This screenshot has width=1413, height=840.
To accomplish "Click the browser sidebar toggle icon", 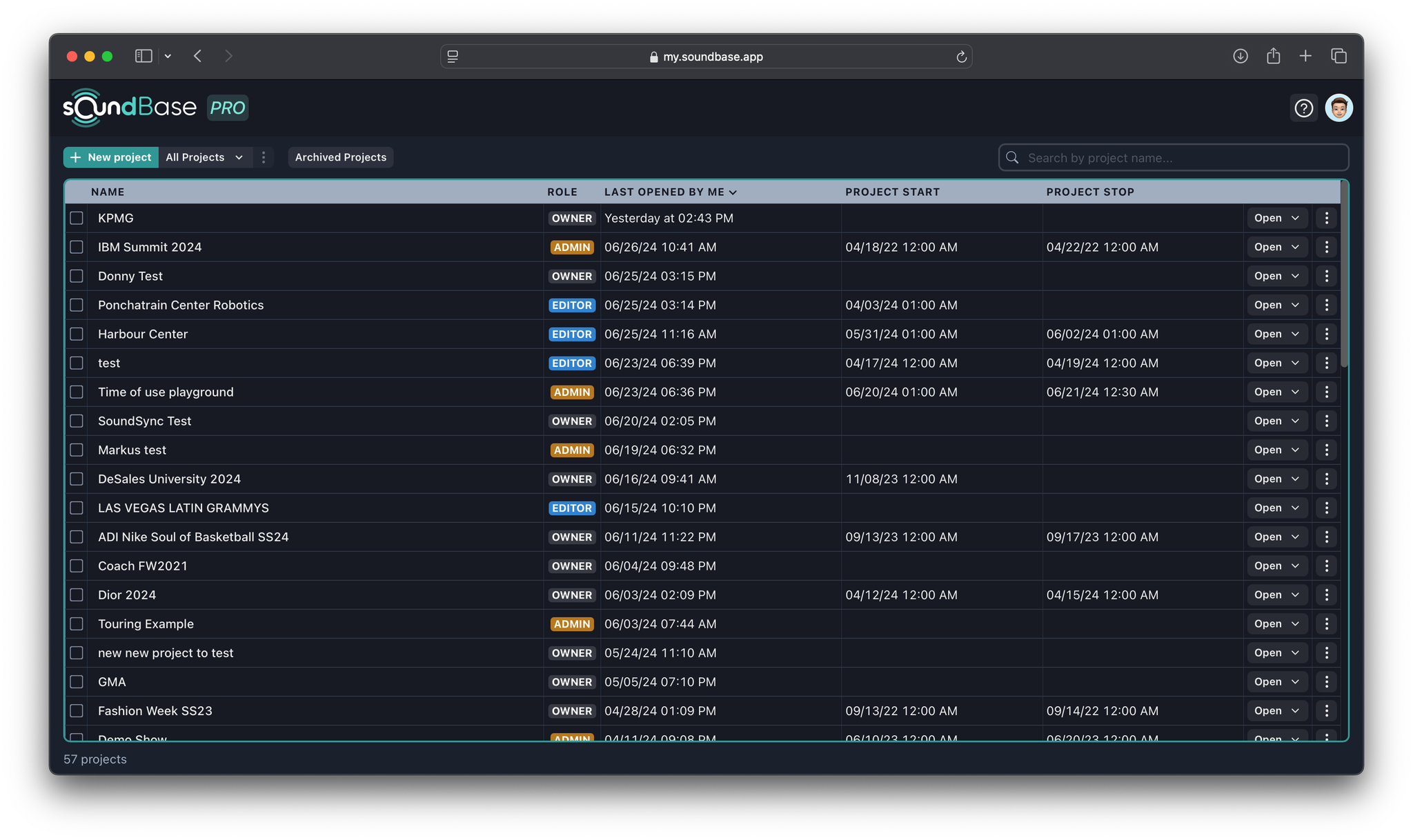I will click(x=144, y=56).
